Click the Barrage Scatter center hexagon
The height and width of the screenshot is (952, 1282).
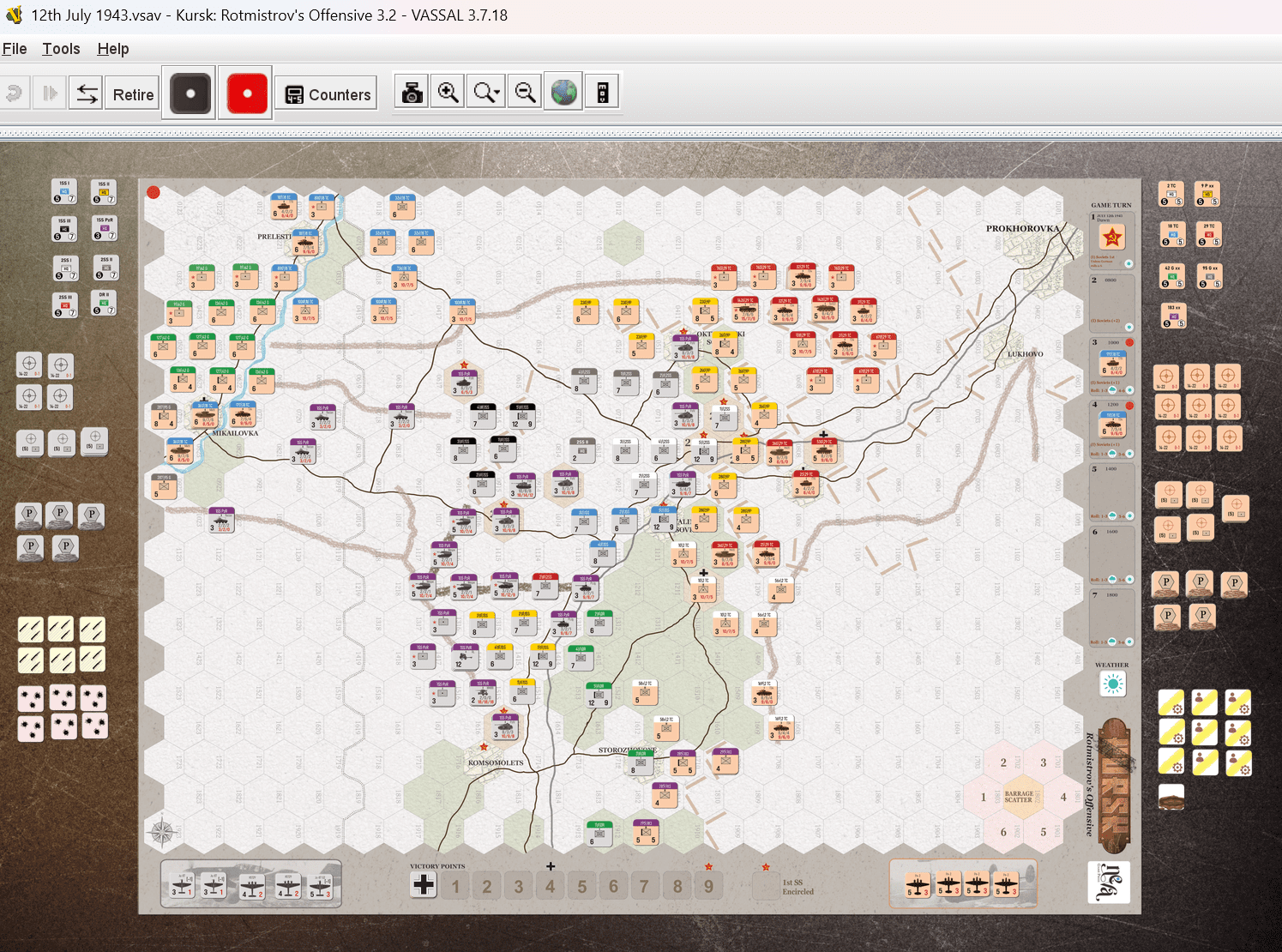(x=1019, y=798)
